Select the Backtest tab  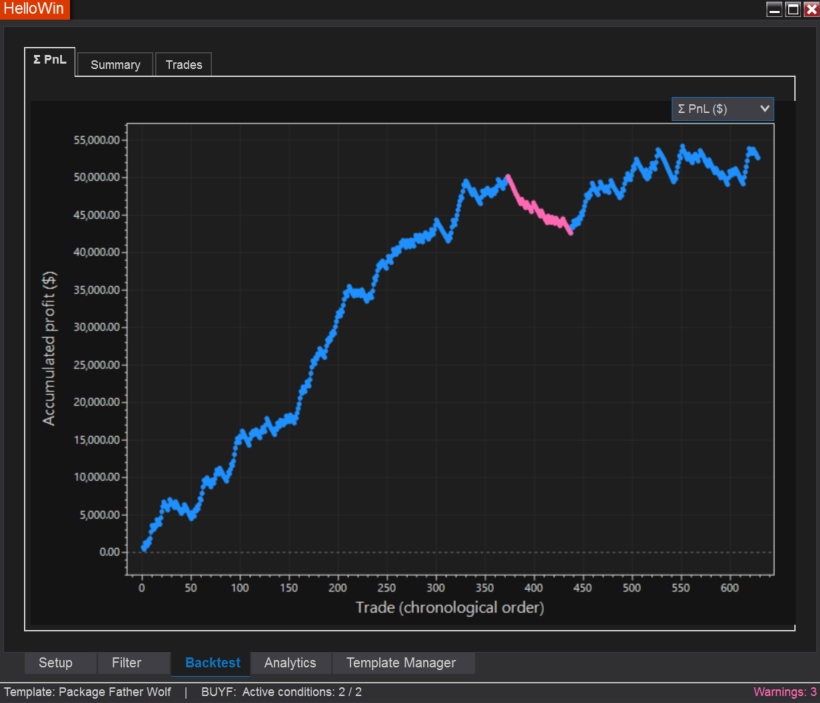pos(212,663)
